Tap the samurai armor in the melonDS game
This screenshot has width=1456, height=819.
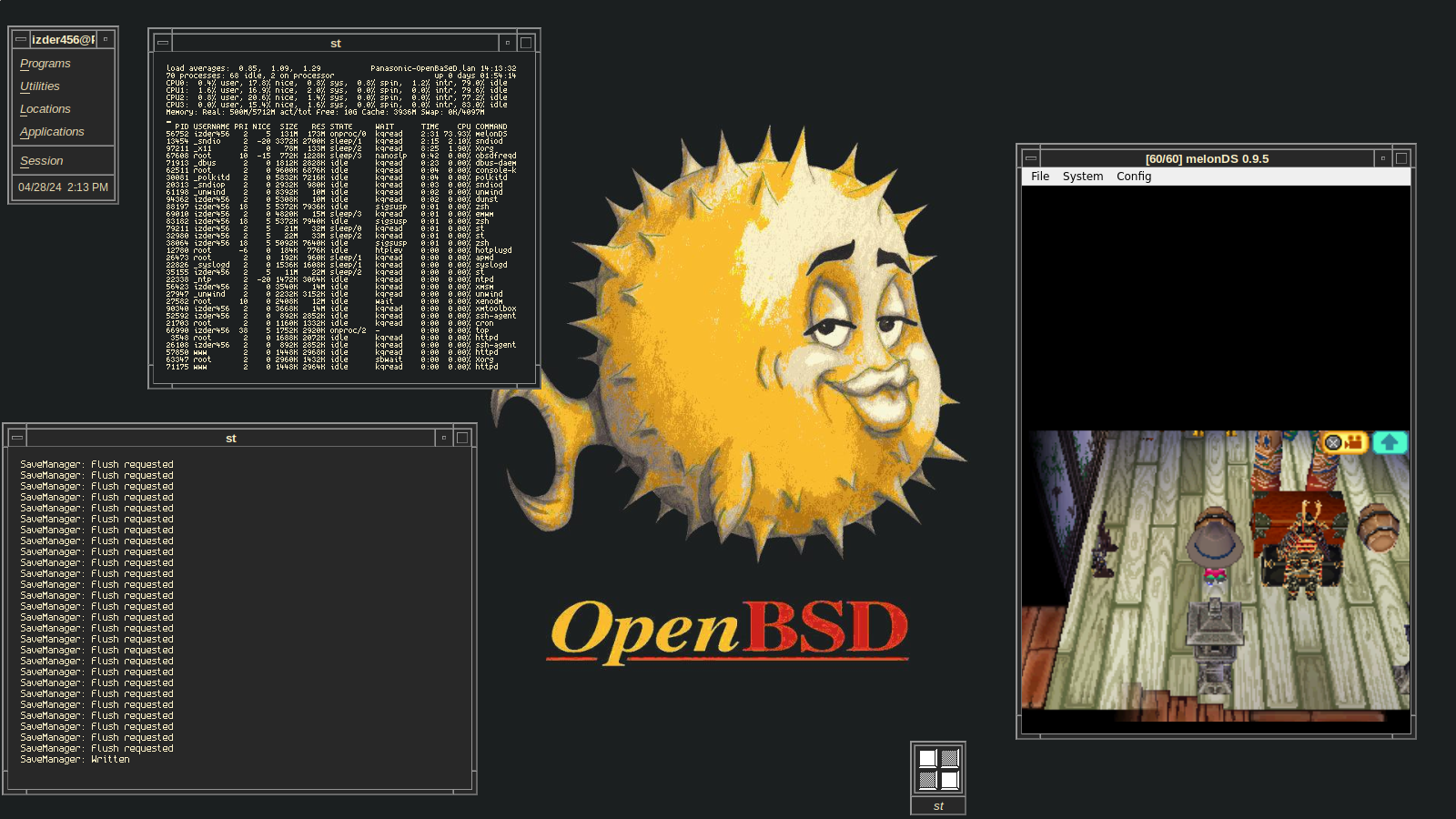1305,548
